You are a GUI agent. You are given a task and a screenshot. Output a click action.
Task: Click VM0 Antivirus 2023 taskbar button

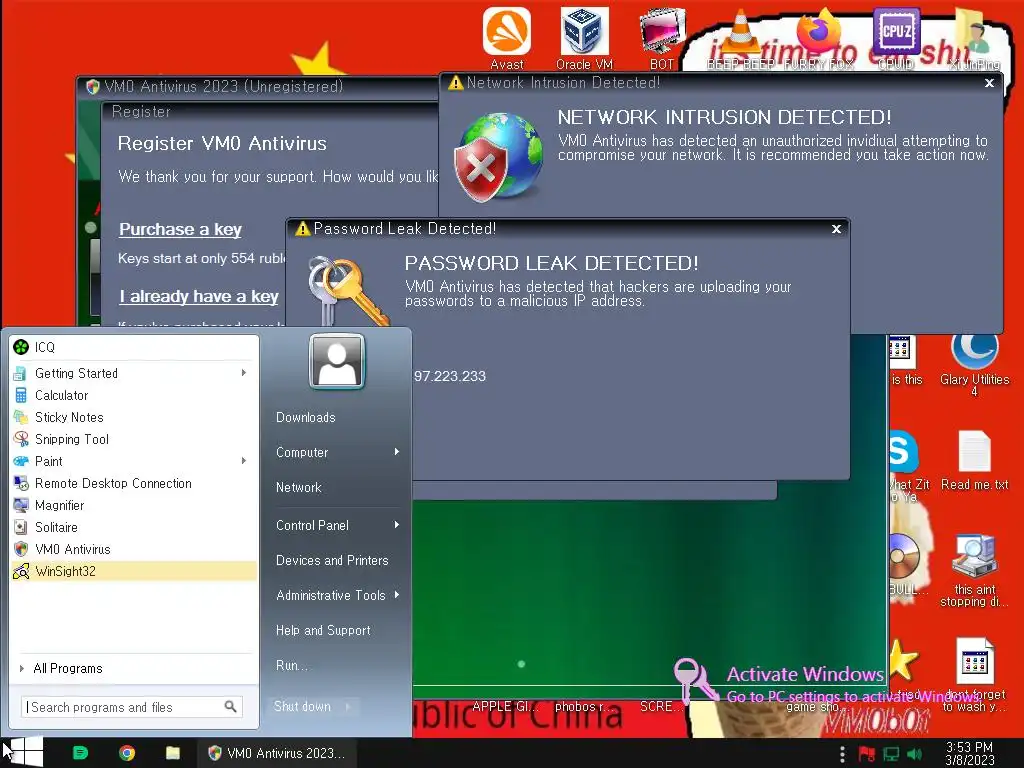point(276,753)
